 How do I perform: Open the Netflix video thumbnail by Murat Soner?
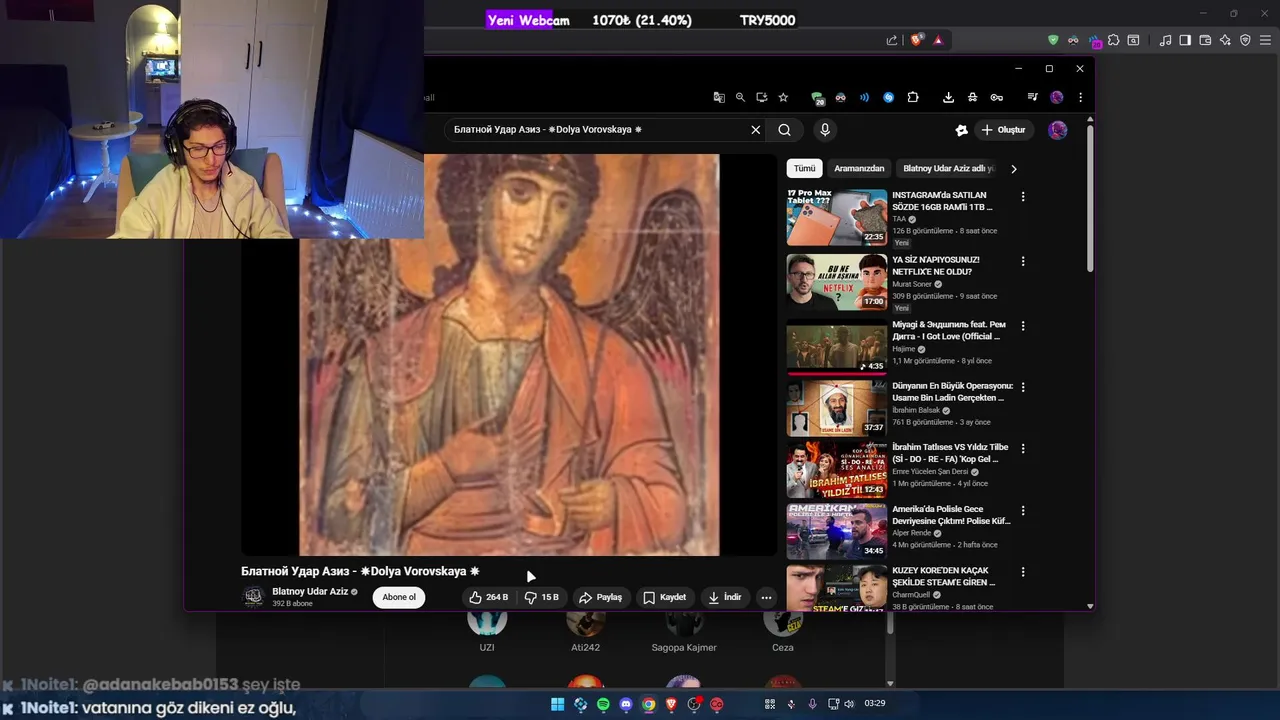837,282
